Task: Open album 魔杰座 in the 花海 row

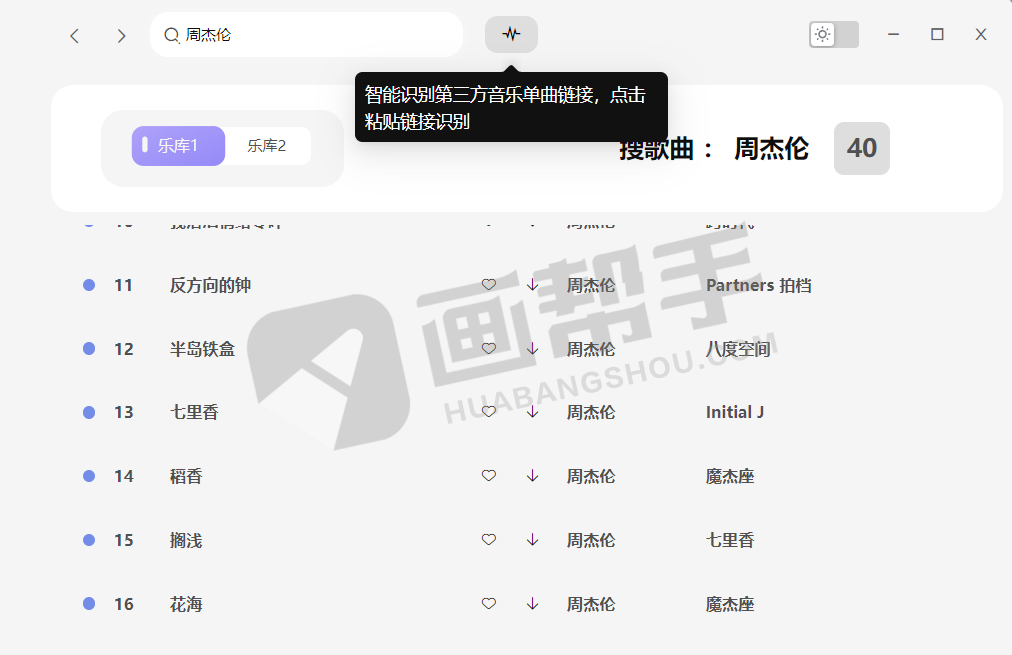Action: pos(730,604)
